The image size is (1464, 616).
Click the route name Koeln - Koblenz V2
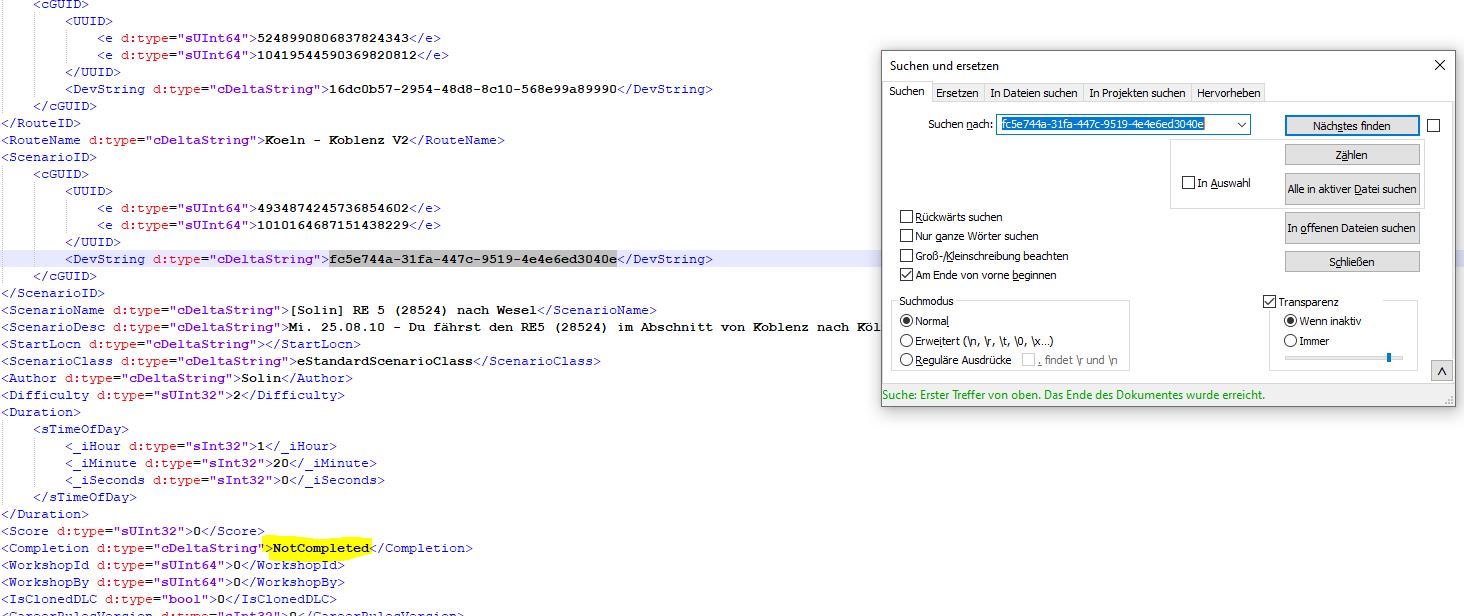click(337, 140)
